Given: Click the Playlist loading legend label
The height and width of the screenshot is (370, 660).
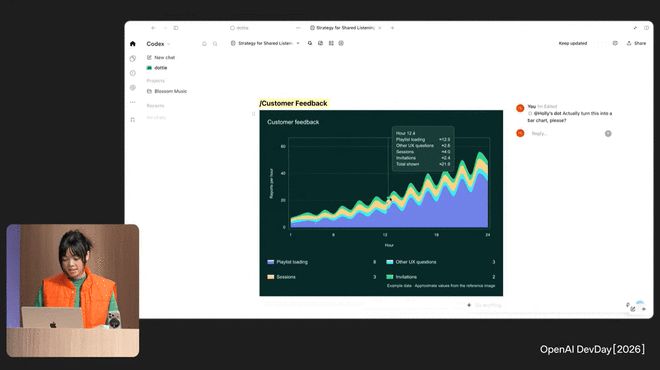Looking at the screenshot, I should click(292, 262).
